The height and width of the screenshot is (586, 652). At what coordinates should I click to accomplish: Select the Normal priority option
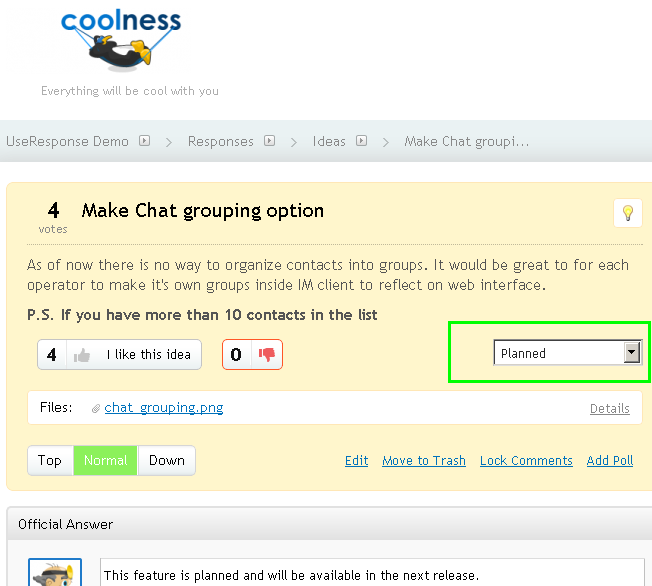105,460
